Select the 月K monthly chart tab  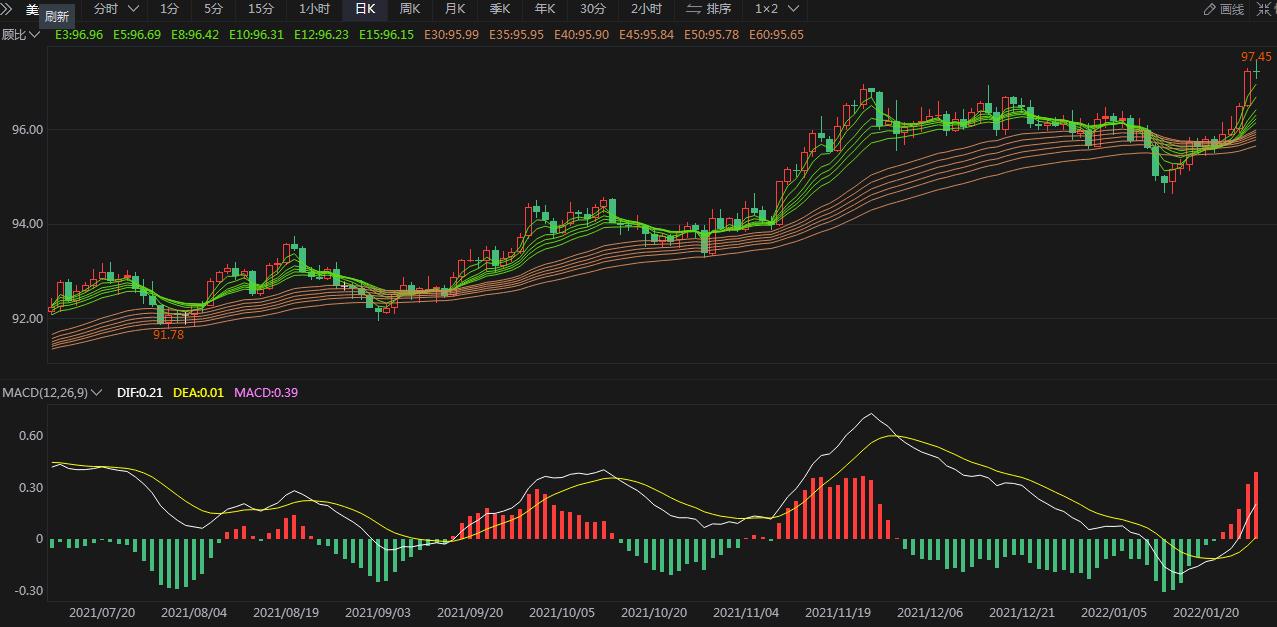click(454, 9)
